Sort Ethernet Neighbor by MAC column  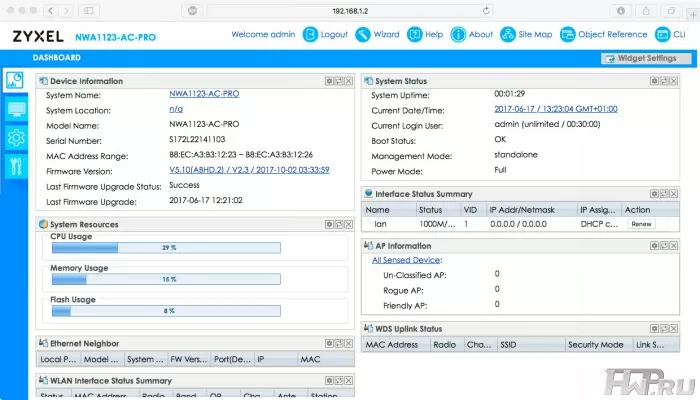[325, 359]
